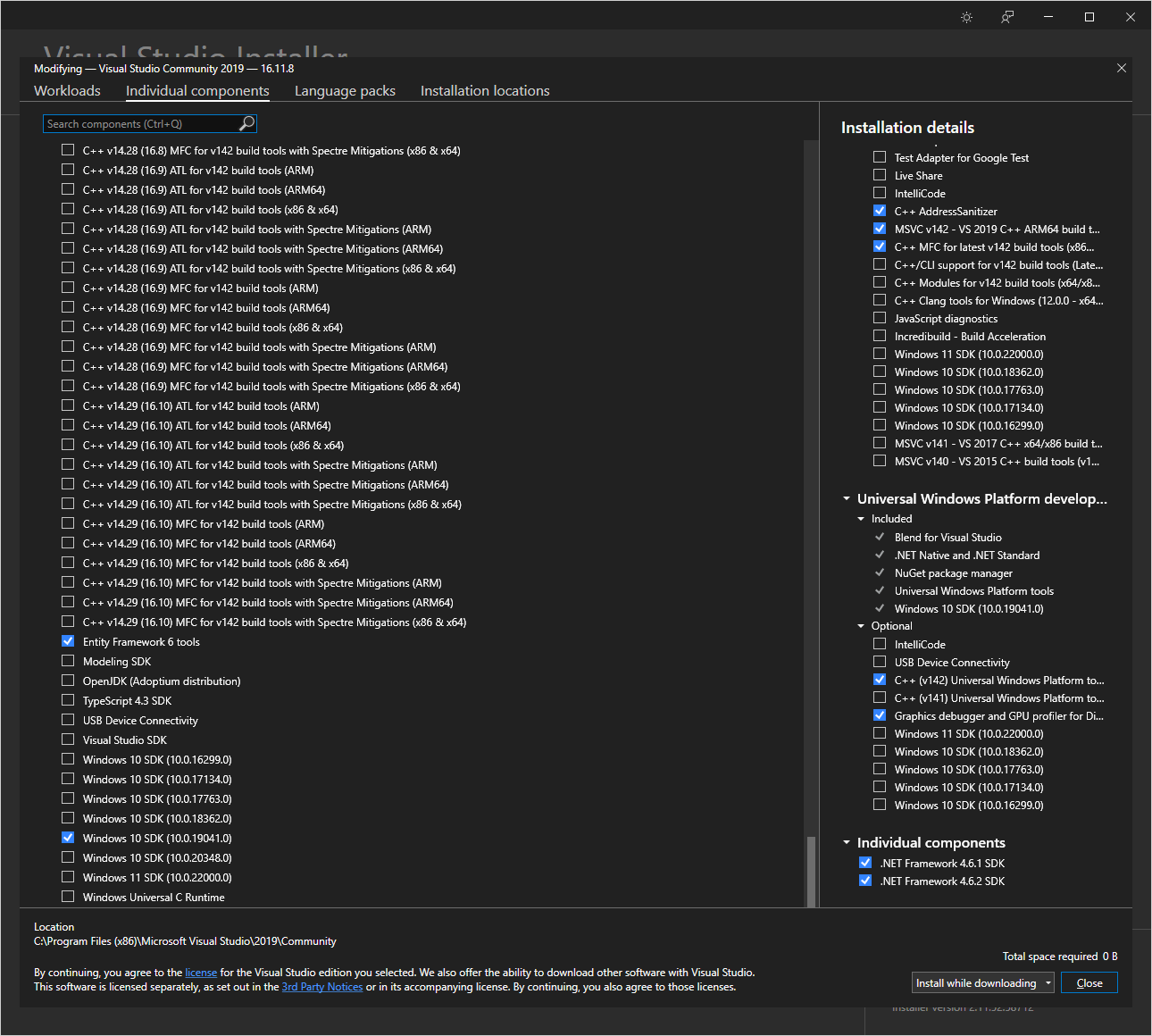Uncheck .NET Framework 4.6.1 SDK

(865, 863)
